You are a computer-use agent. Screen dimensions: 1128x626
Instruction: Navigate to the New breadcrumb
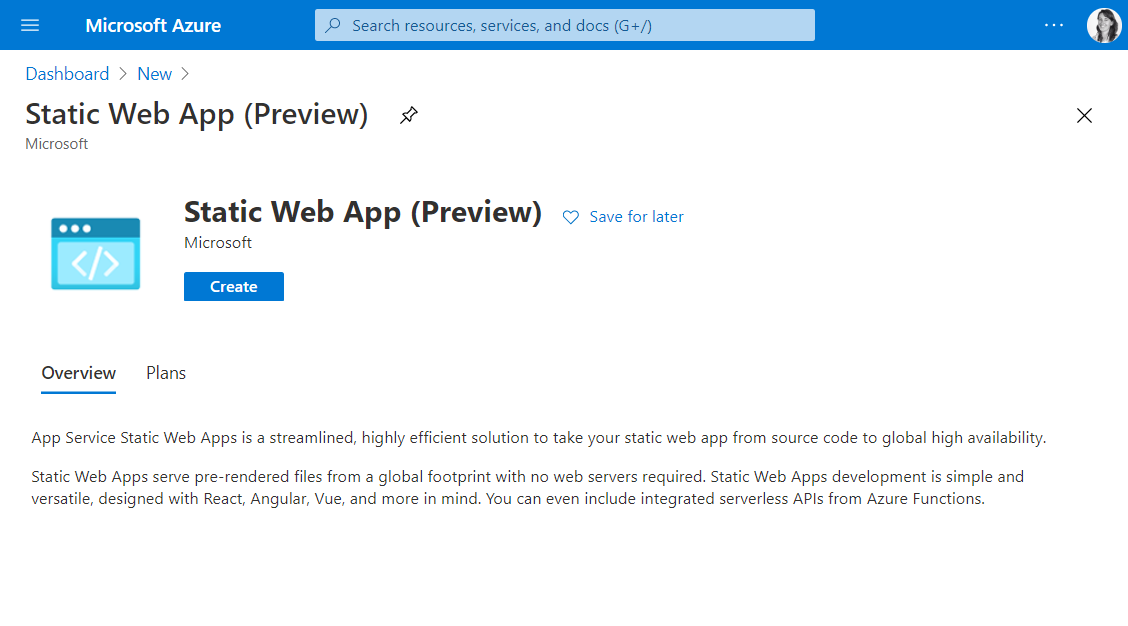[x=155, y=74]
